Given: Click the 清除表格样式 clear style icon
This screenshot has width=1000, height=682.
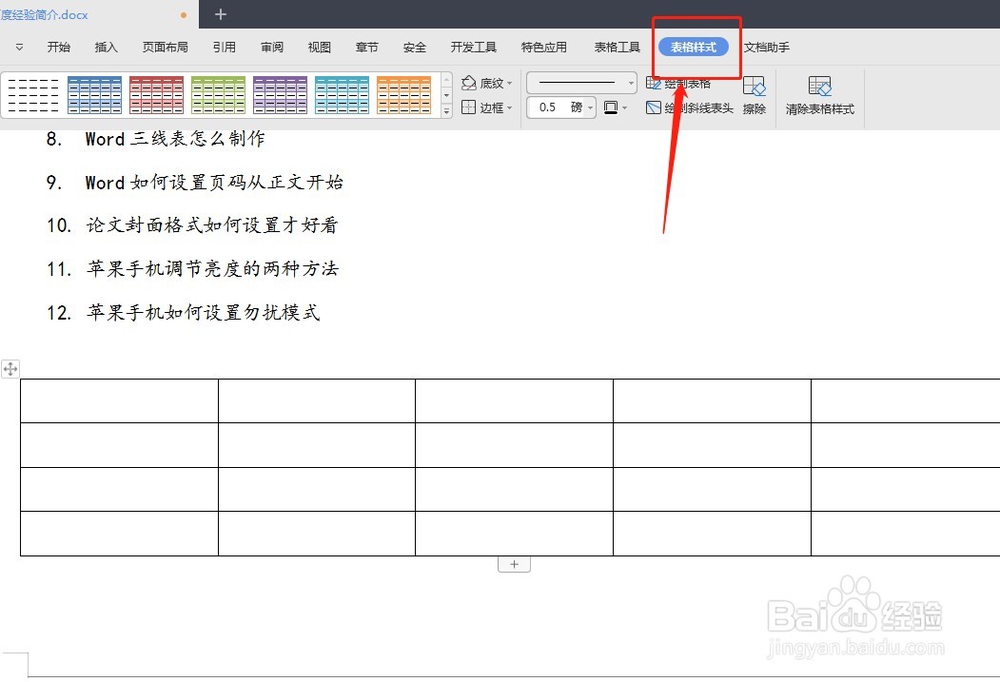Looking at the screenshot, I should [x=821, y=95].
